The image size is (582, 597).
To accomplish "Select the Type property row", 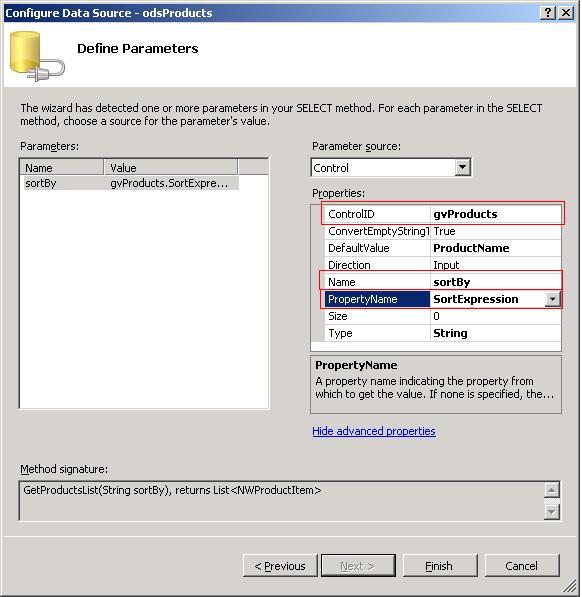I will pyautogui.click(x=443, y=333).
